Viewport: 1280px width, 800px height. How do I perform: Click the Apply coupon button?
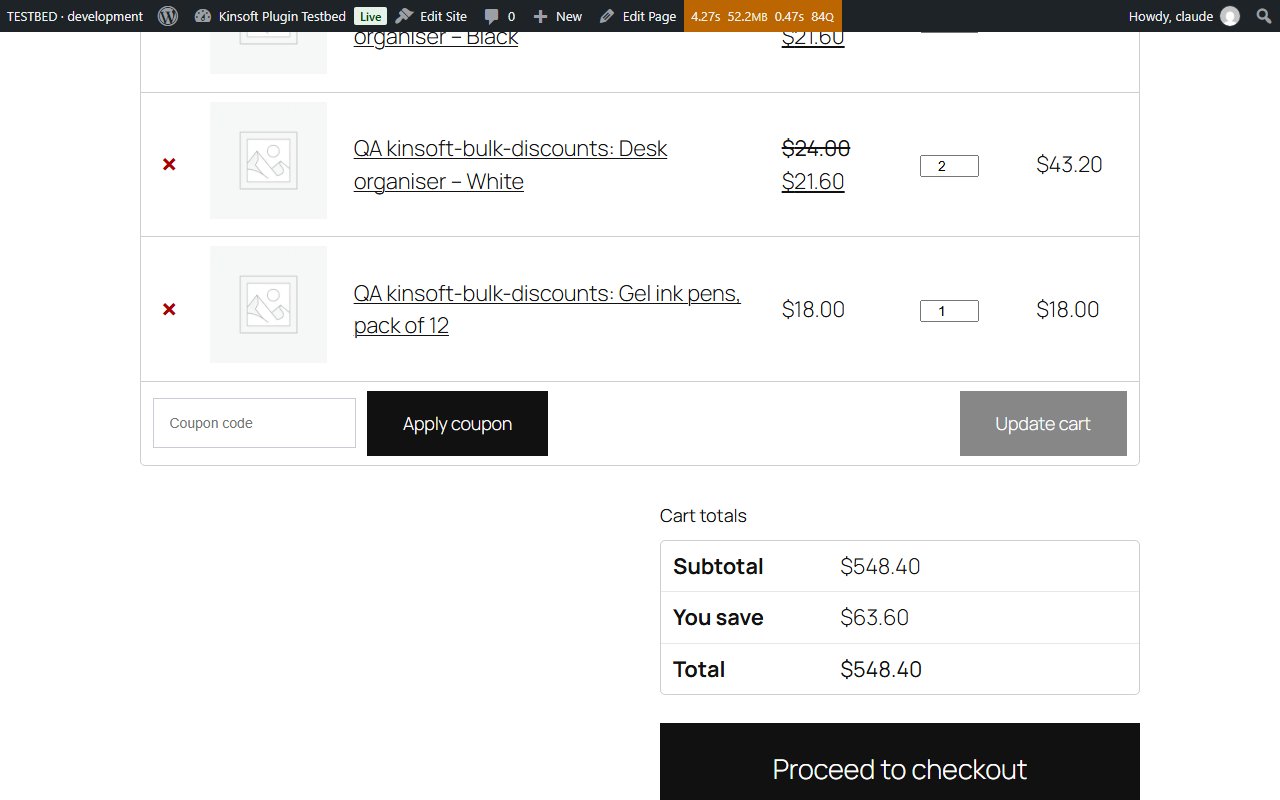click(457, 423)
